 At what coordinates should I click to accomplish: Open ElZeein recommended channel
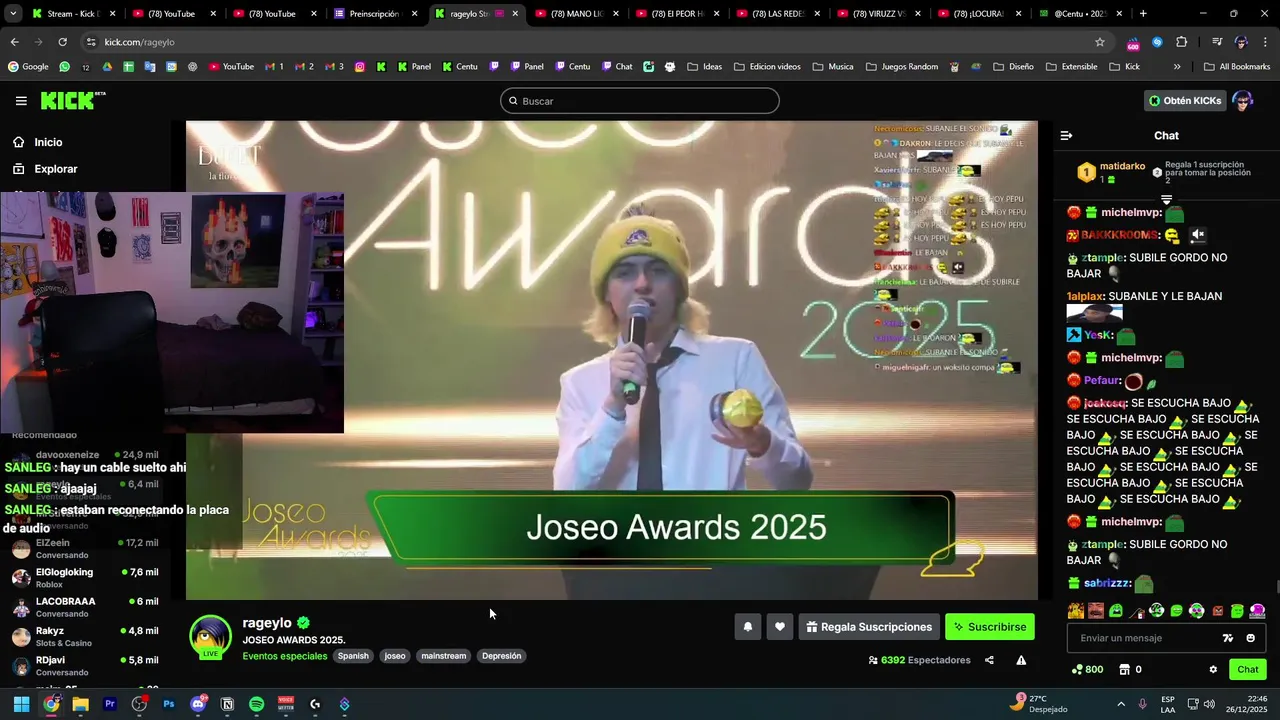(x=85, y=548)
